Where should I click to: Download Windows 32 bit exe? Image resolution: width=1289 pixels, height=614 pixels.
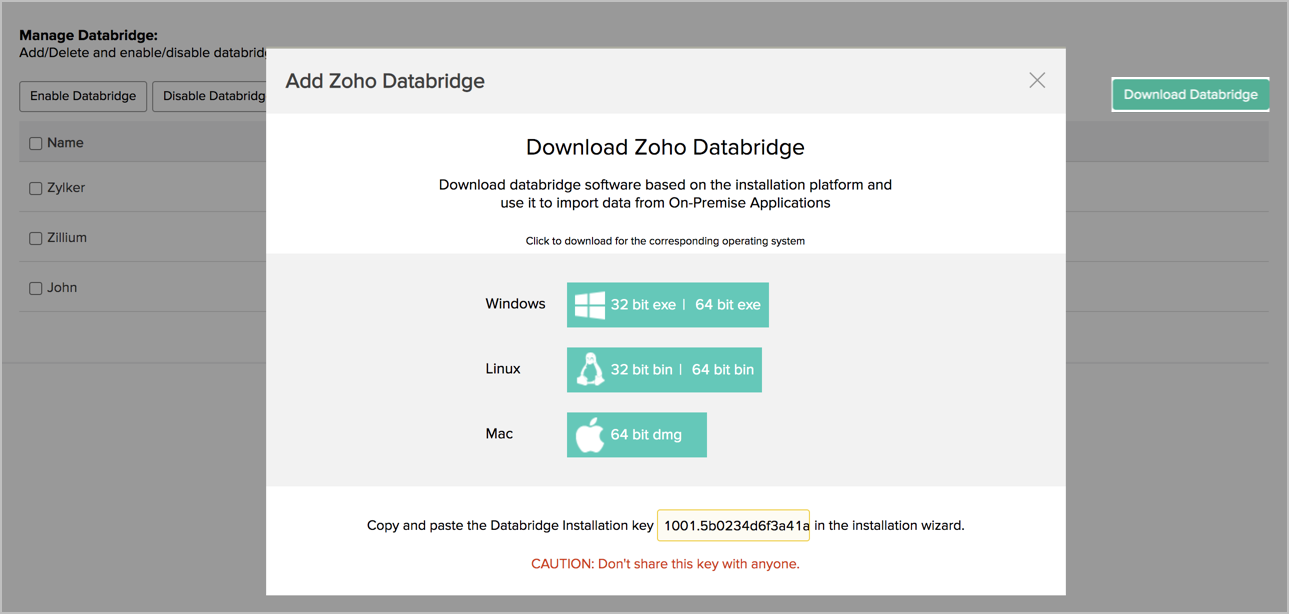pos(643,305)
